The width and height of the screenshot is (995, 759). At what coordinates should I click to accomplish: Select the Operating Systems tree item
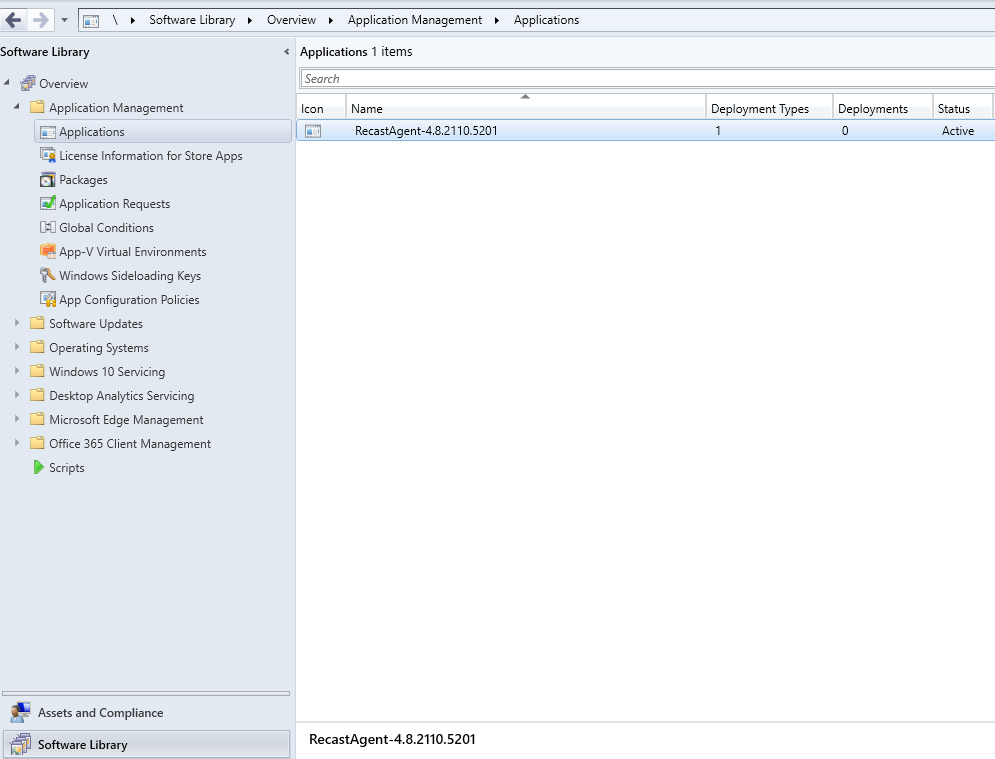tap(98, 348)
